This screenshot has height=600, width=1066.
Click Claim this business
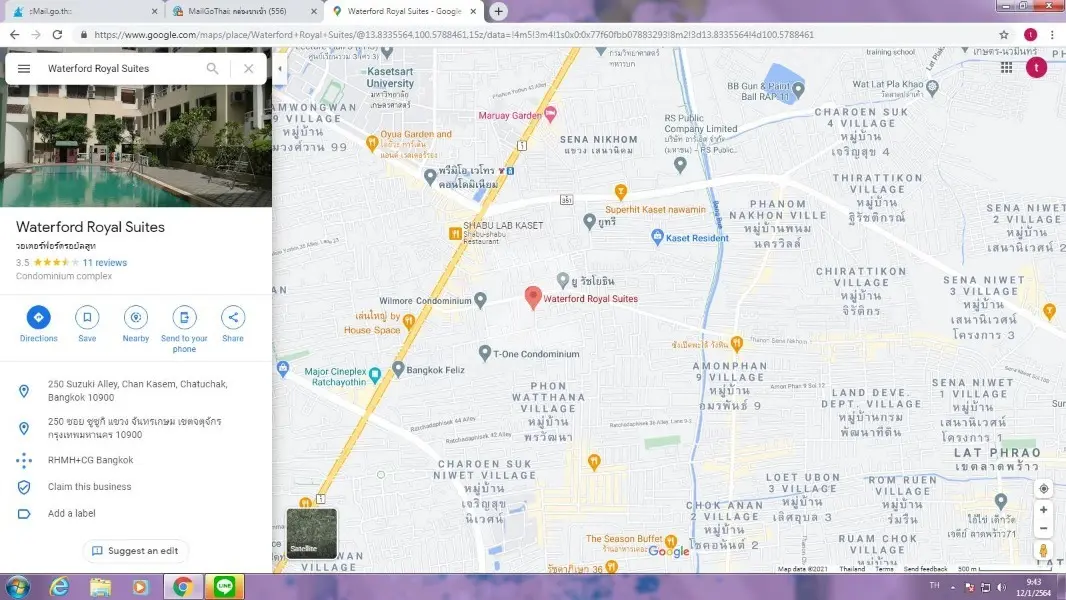tap(89, 487)
